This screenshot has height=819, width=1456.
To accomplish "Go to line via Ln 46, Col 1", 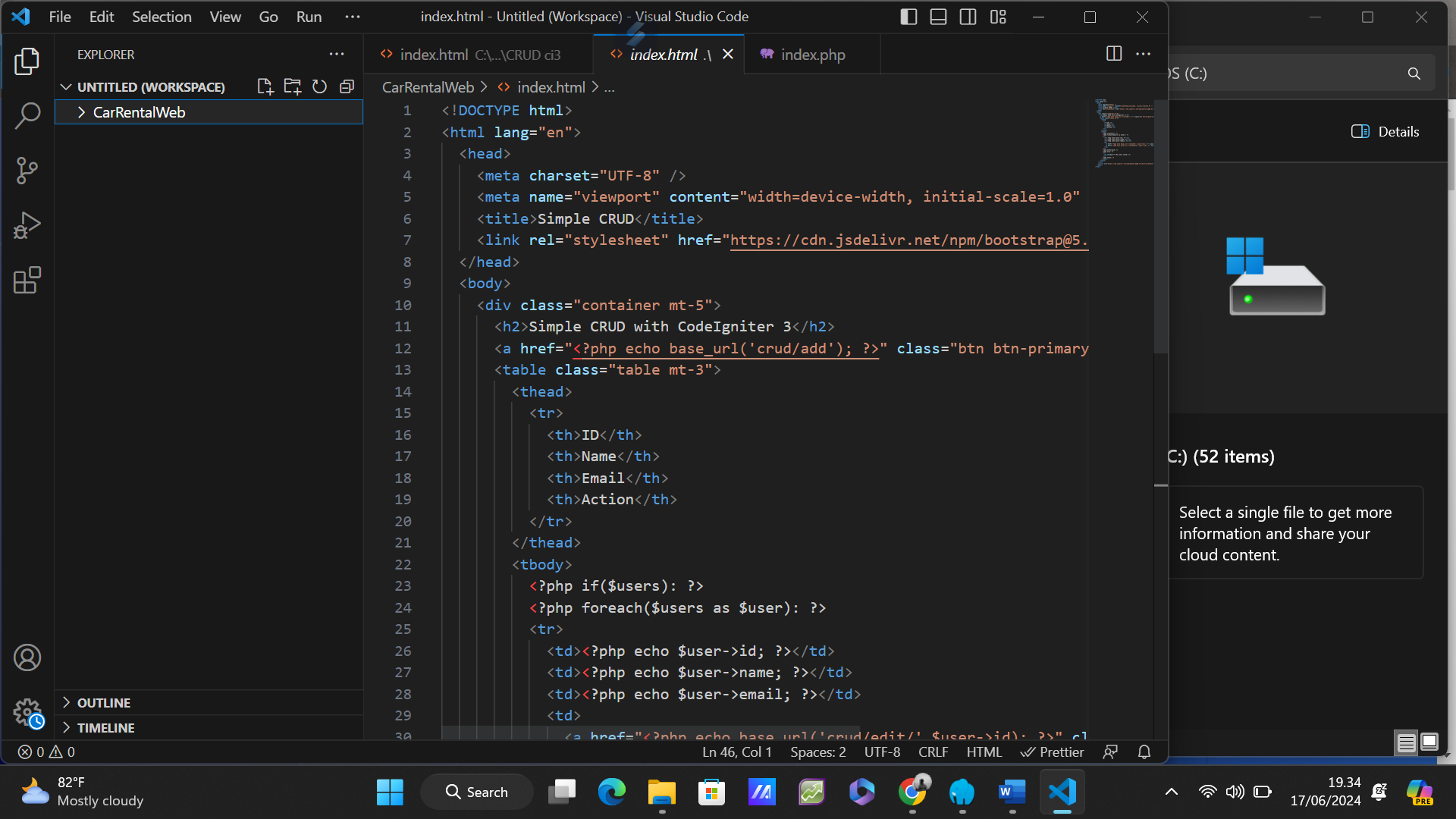I will click(736, 752).
